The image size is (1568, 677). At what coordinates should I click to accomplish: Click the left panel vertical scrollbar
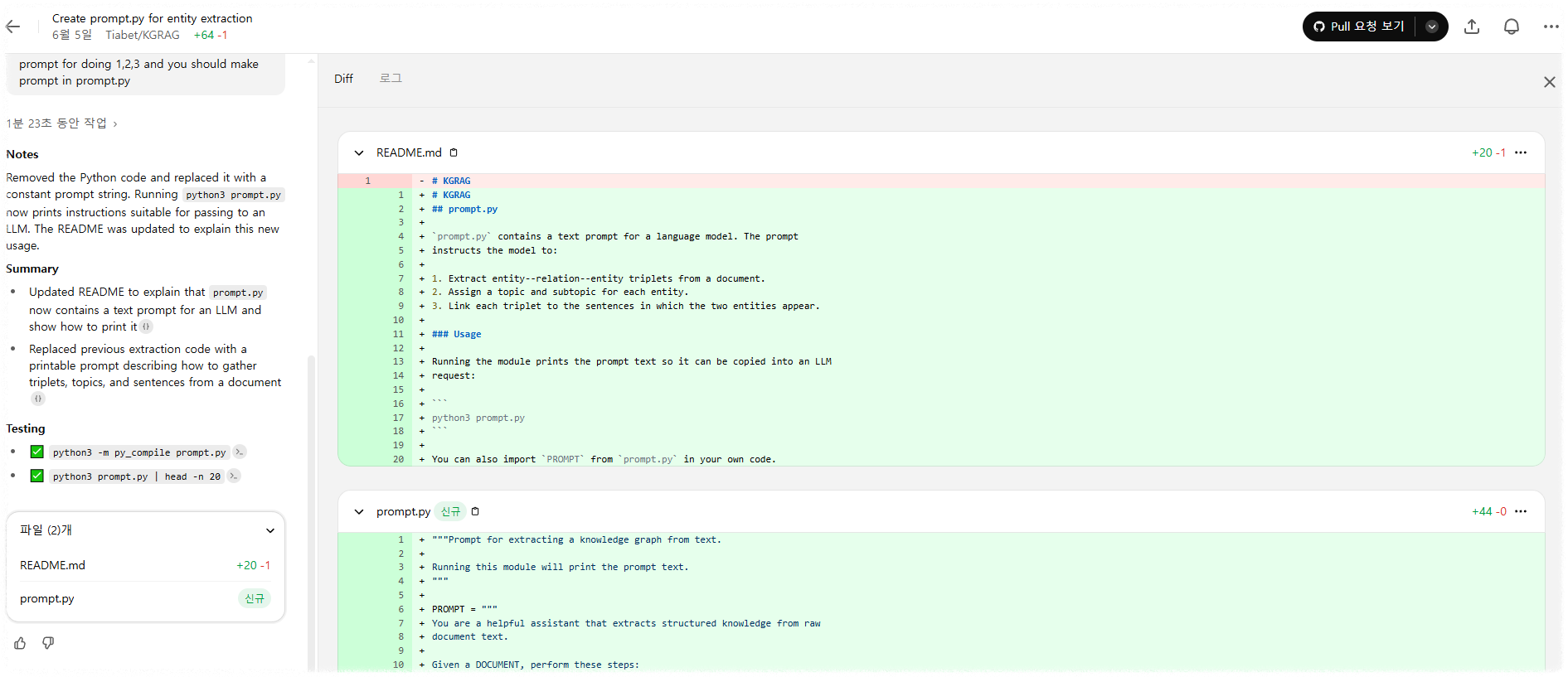(311, 514)
